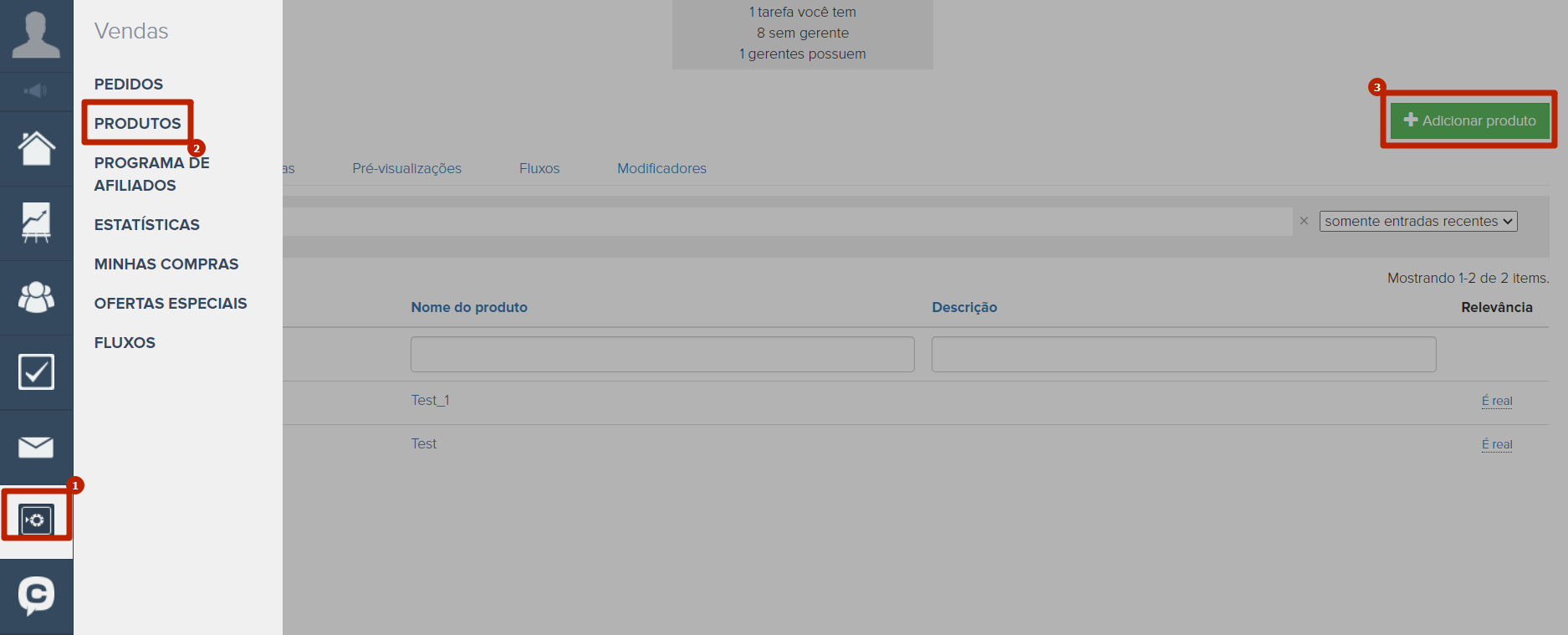
Task: Open Programa de Afiliados menu item
Action: click(x=151, y=174)
